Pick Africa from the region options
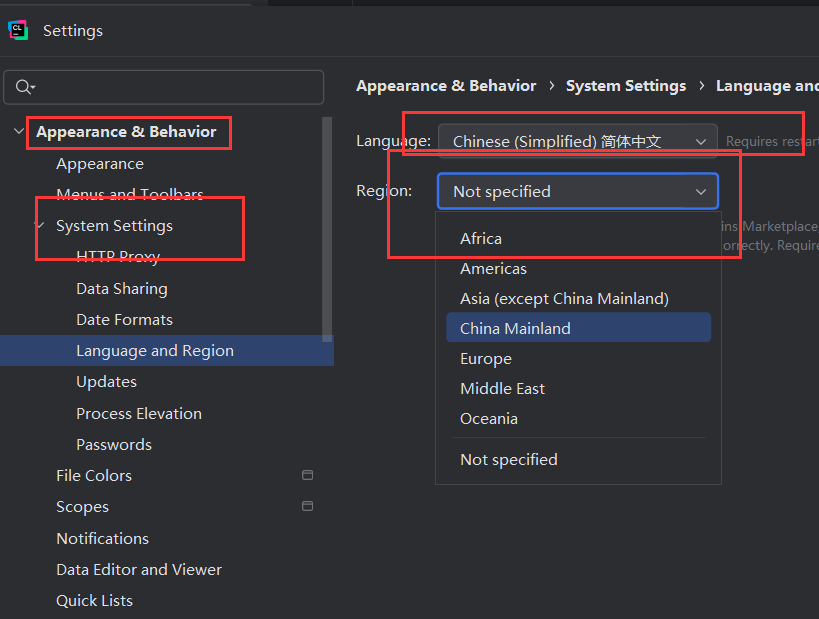Viewport: 819px width, 619px height. (x=481, y=239)
